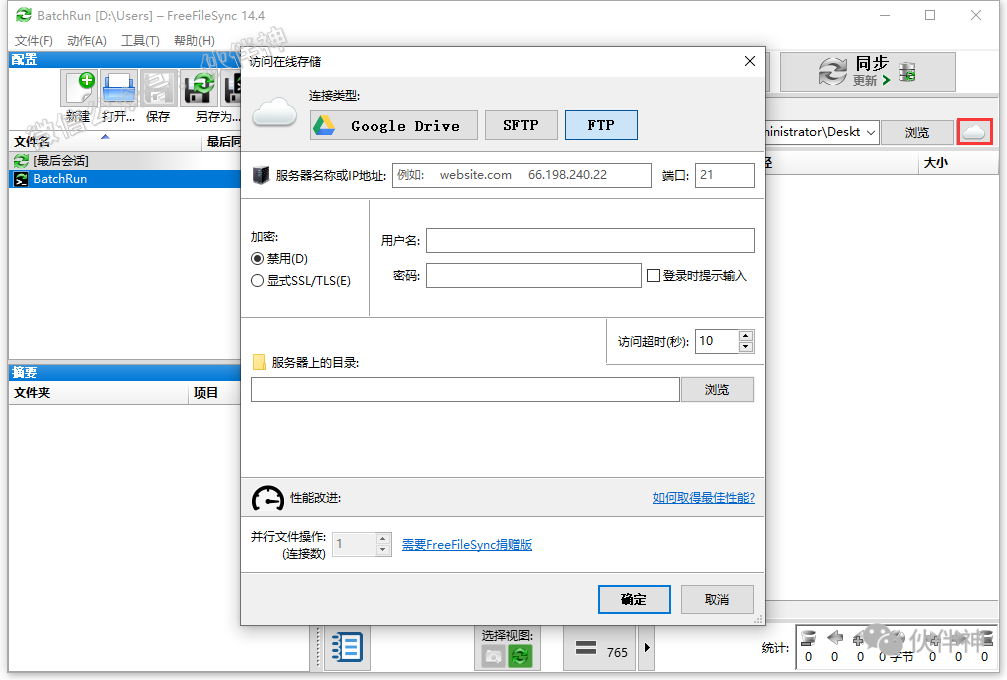Open folder path dropdown ending in Deskt
Viewport: 1007px width, 680px height.
[x=871, y=132]
